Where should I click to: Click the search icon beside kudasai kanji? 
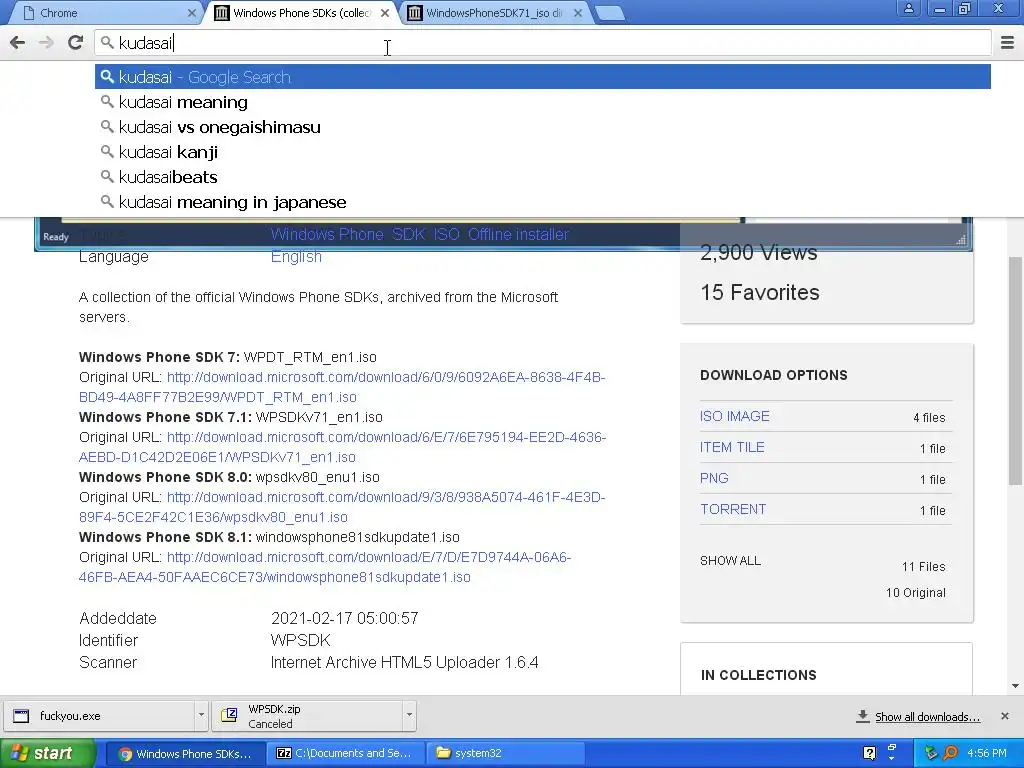click(x=107, y=152)
